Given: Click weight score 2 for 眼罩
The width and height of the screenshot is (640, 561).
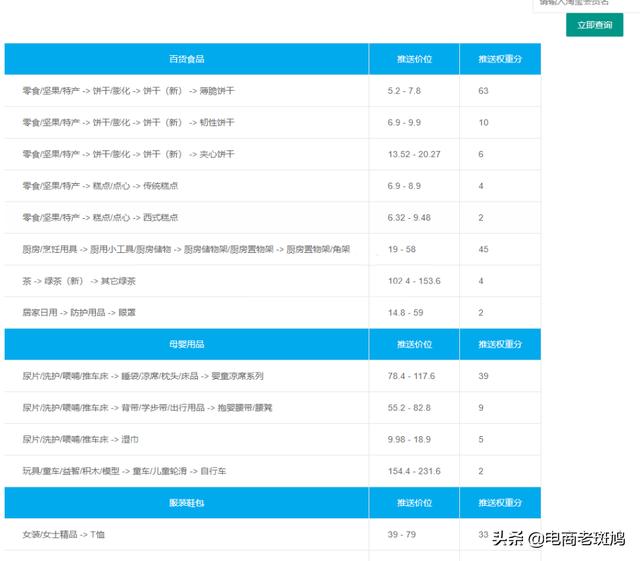Looking at the screenshot, I should (481, 313).
